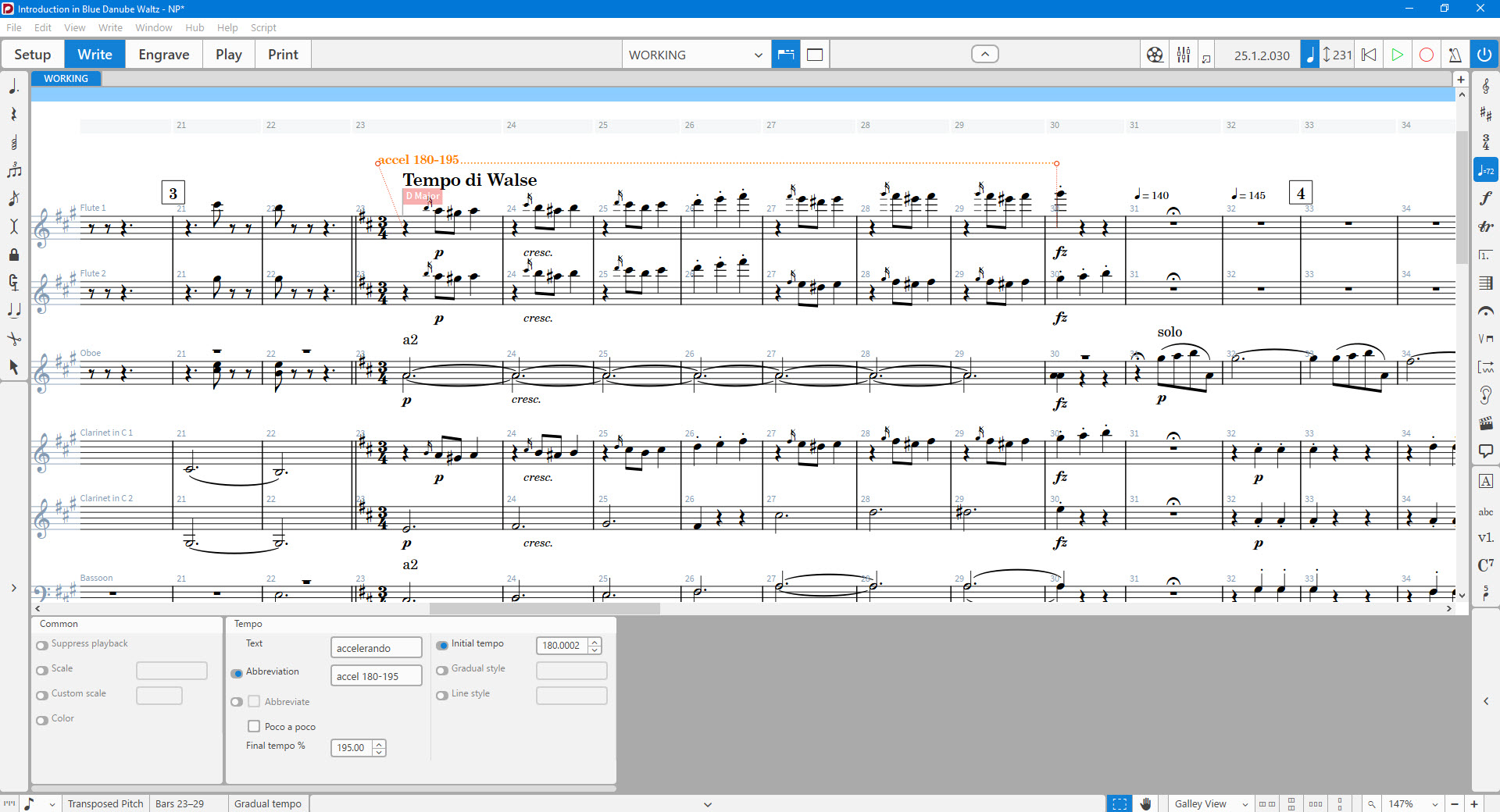This screenshot has height=812, width=1500.
Task: Rewind playhead to the beginning
Action: click(1369, 55)
